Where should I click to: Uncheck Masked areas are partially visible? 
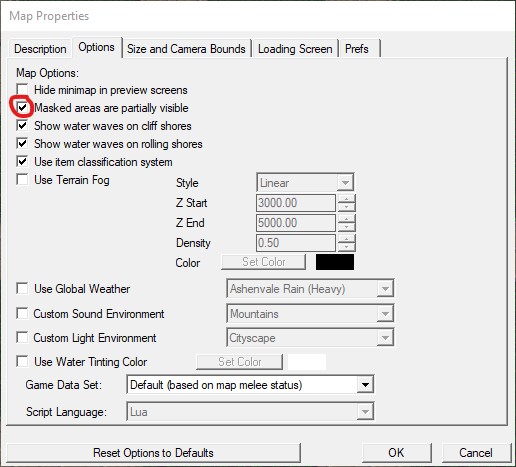point(22,108)
